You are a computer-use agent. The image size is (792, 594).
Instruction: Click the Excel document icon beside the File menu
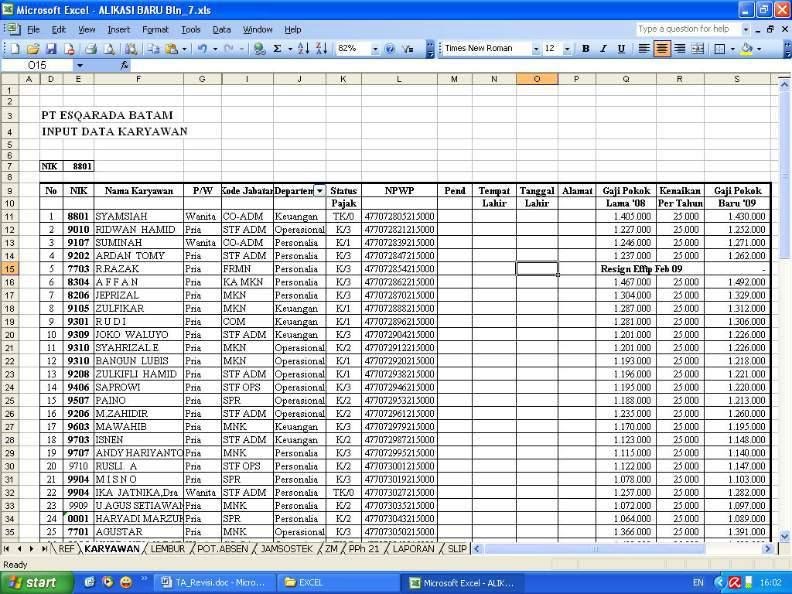pos(12,29)
